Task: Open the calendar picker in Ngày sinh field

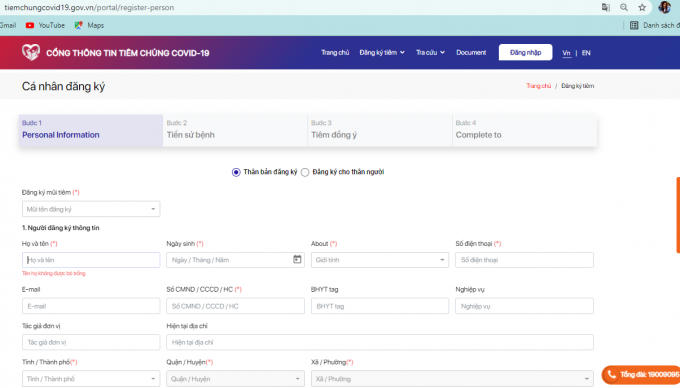Action: pos(297,259)
